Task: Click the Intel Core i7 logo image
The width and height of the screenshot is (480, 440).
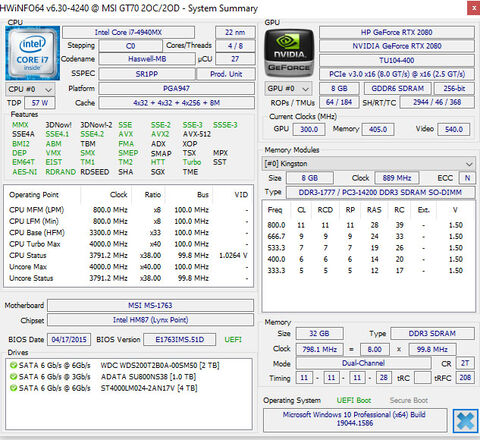Action: (33, 53)
